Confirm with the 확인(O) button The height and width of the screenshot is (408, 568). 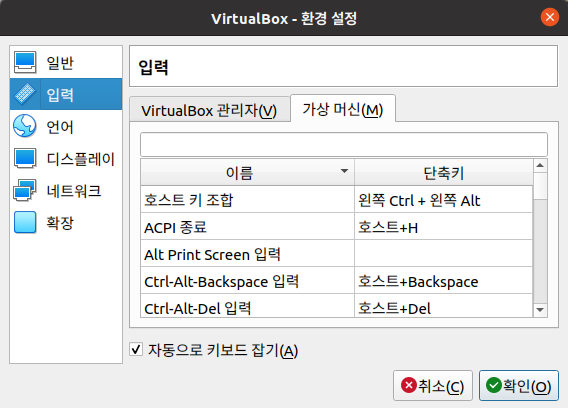click(x=519, y=386)
